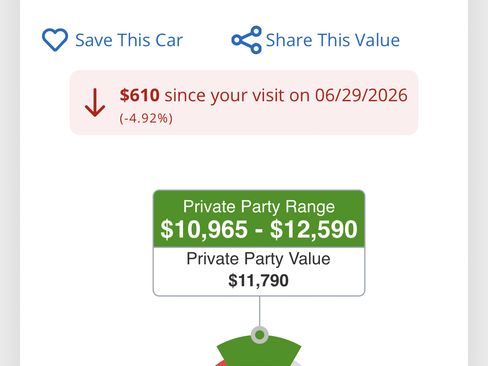This screenshot has width=488, height=366.
Task: Click the white Private Party Value box
Action: [x=259, y=271]
